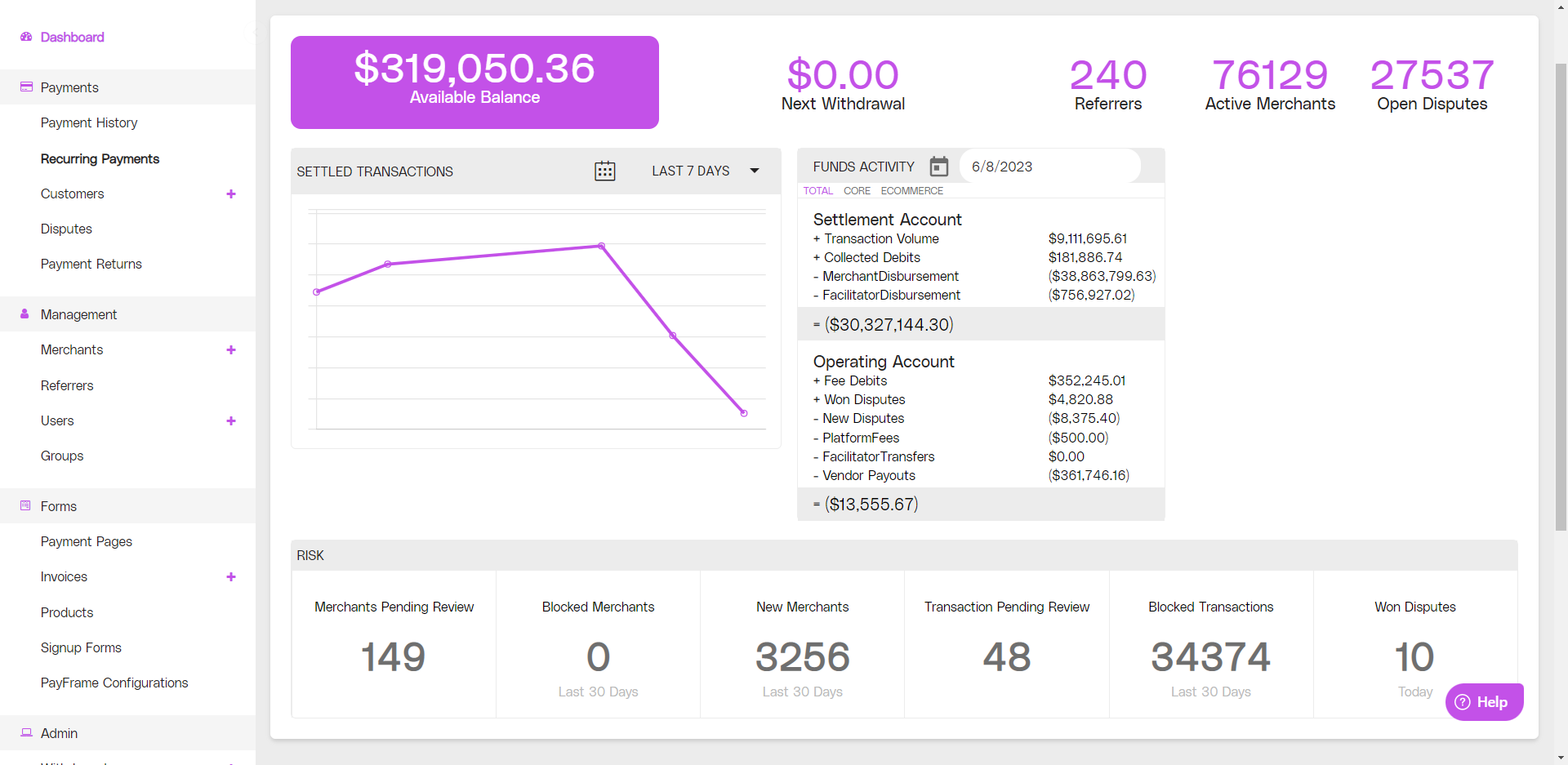The width and height of the screenshot is (1568, 765).
Task: Open New Merchants card 3256
Action: 802,644
